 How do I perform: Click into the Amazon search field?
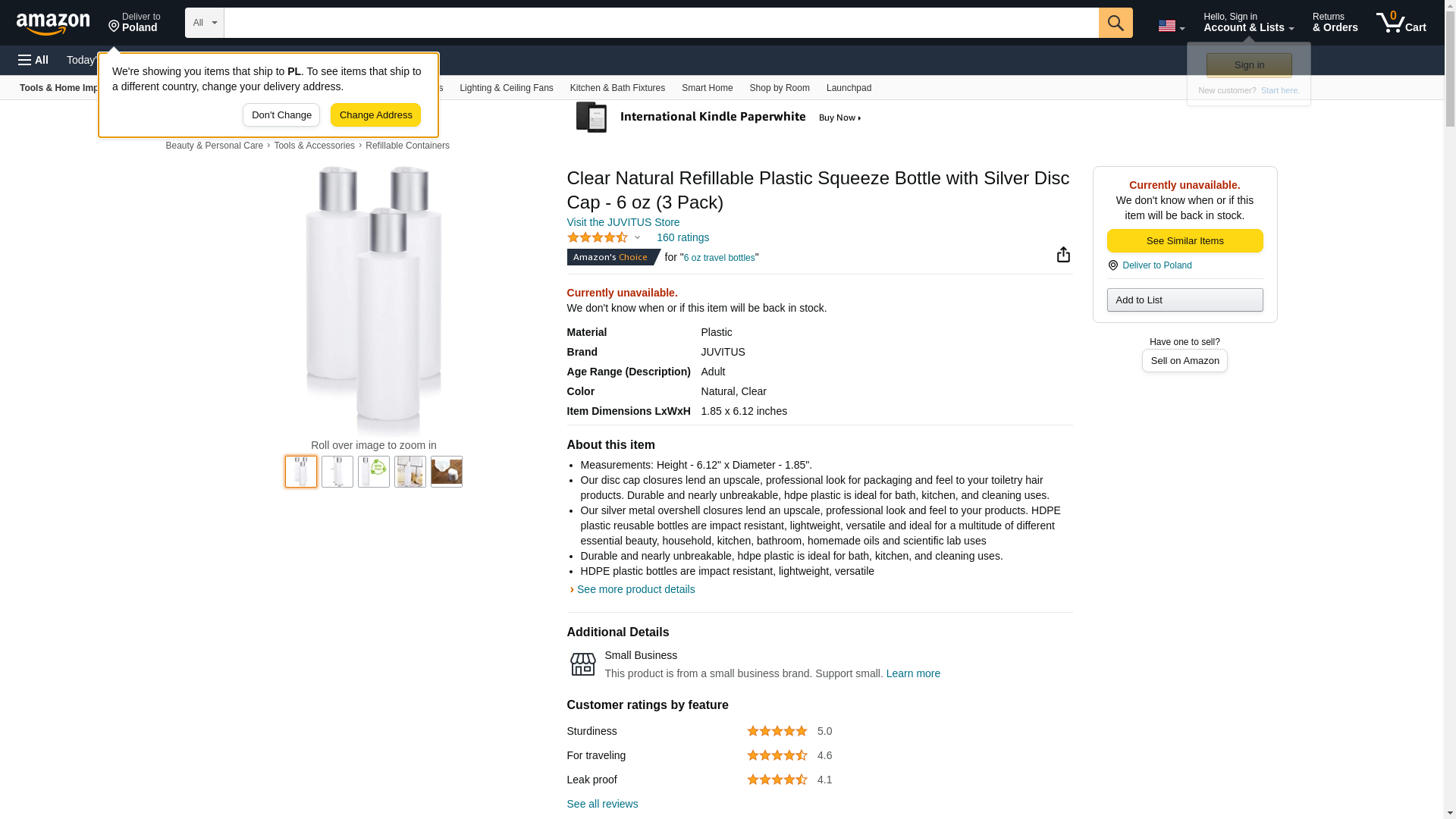661,23
